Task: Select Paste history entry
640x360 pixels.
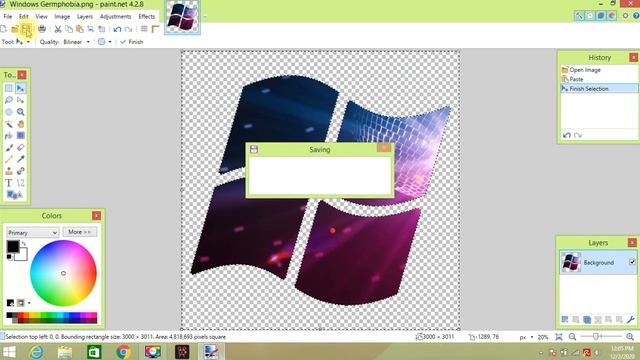Action: coord(599,79)
